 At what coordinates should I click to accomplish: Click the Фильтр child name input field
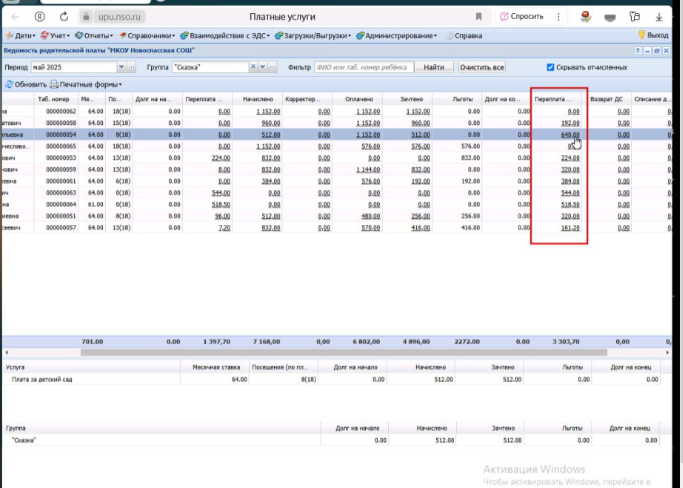click(363, 67)
